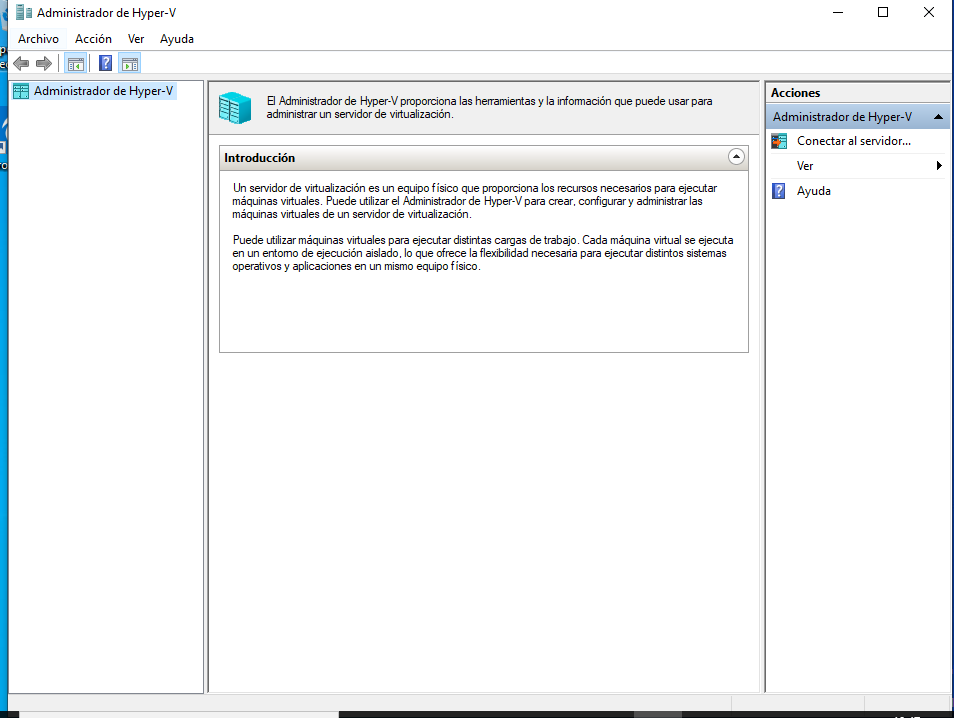Collapse the Introducción section
The height and width of the screenshot is (718, 954).
click(736, 157)
